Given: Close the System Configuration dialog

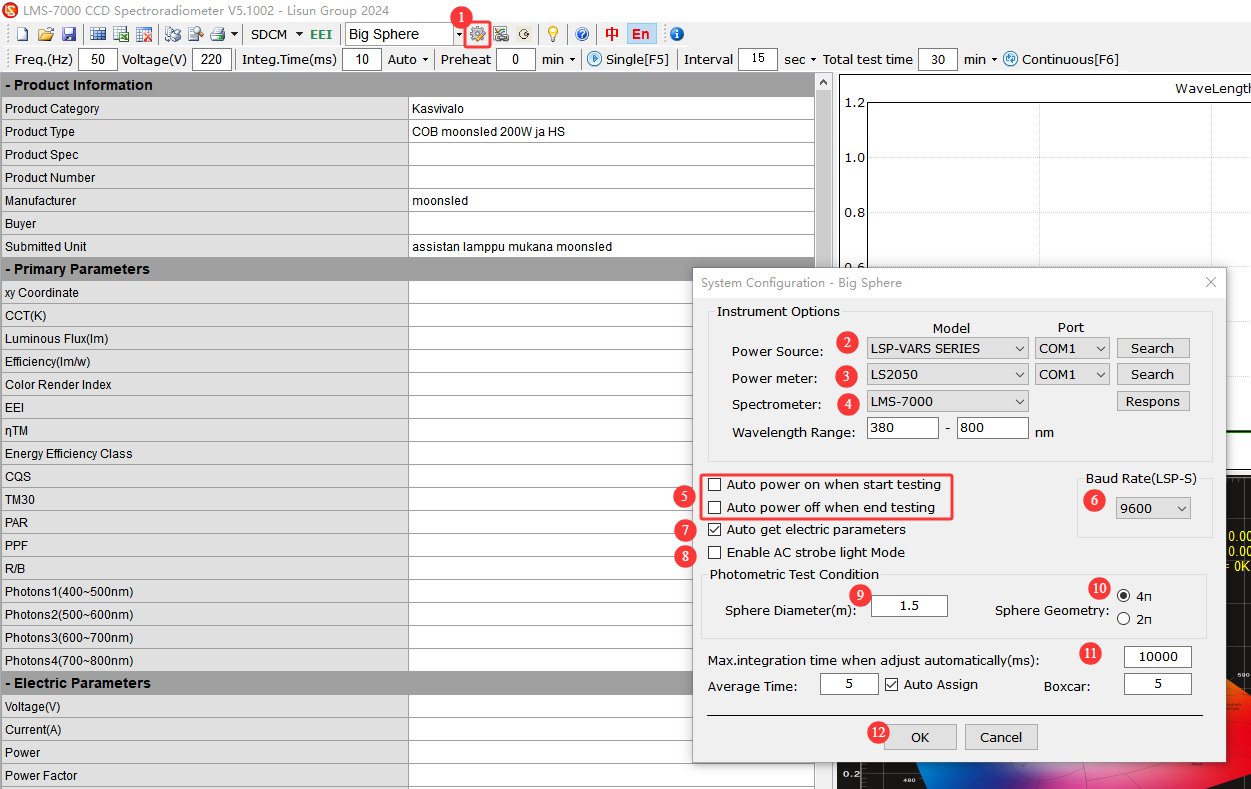Looking at the screenshot, I should pyautogui.click(x=1210, y=283).
